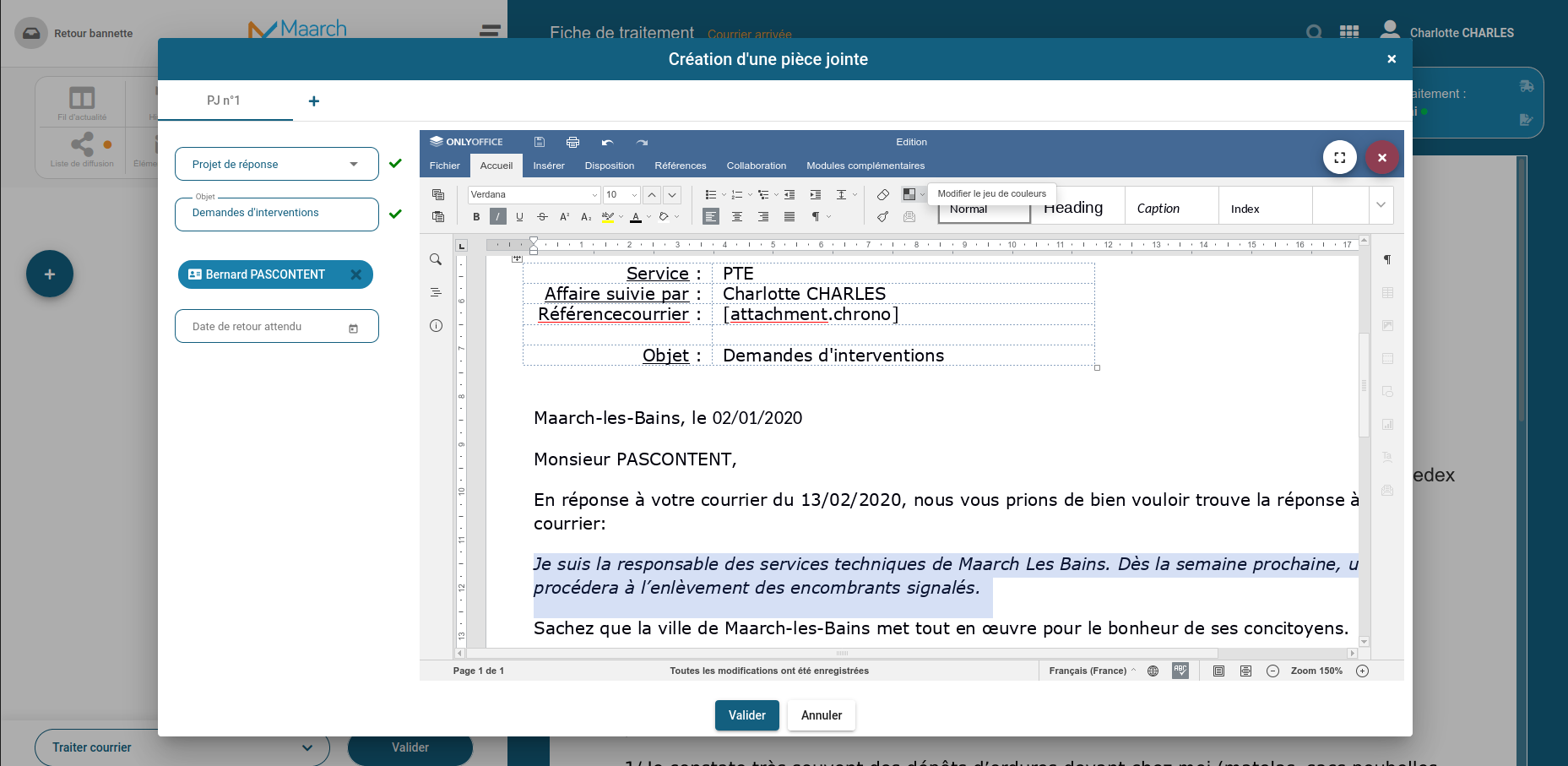Image resolution: width=1568 pixels, height=766 pixels.
Task: Expand editor to fullscreen
Action: (1340, 157)
